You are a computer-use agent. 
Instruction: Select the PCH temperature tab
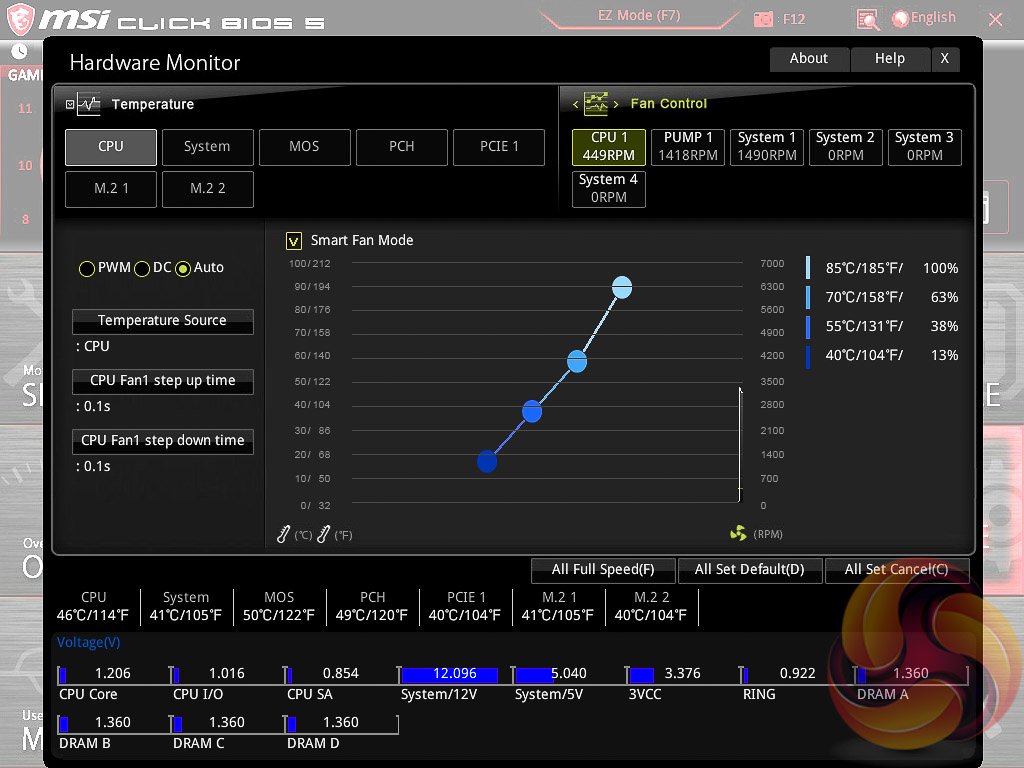402,147
